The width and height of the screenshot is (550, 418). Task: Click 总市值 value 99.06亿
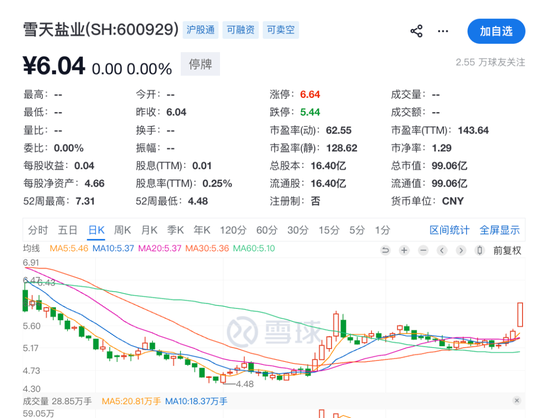pos(449,166)
